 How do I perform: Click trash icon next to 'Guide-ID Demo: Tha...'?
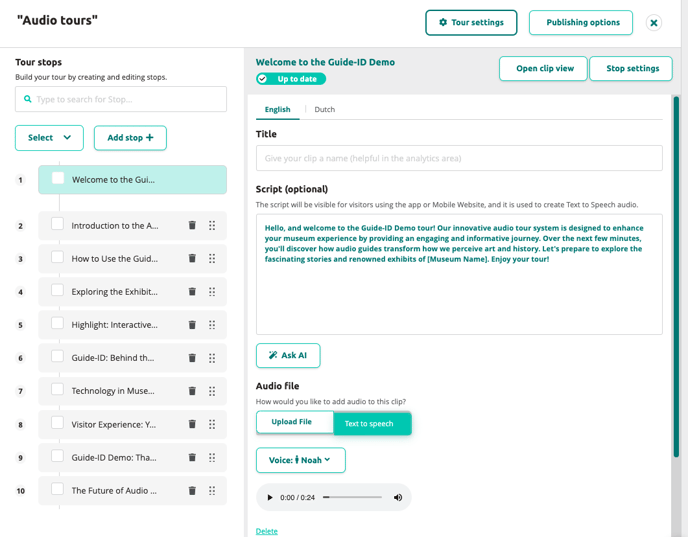click(x=192, y=457)
